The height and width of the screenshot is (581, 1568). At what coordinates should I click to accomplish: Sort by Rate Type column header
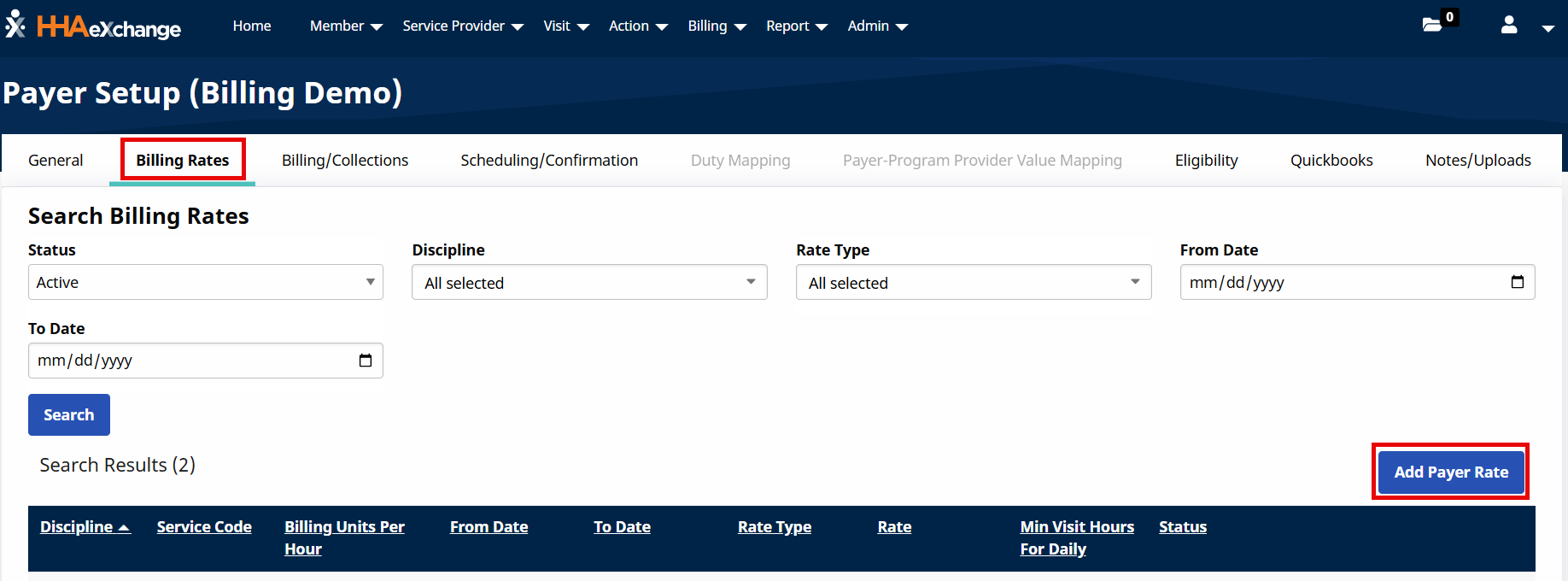(x=774, y=527)
